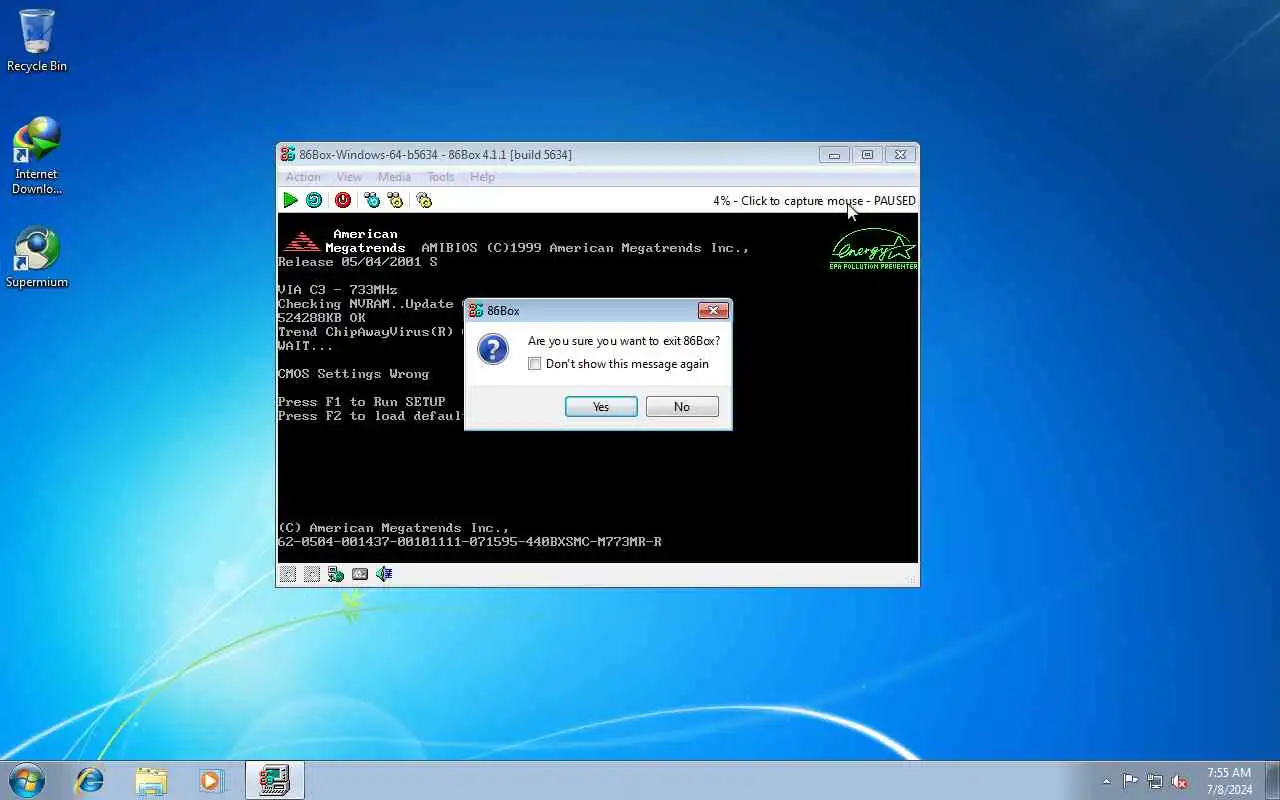
Task: Open Windows Media Player from taskbar
Action: coord(211,780)
